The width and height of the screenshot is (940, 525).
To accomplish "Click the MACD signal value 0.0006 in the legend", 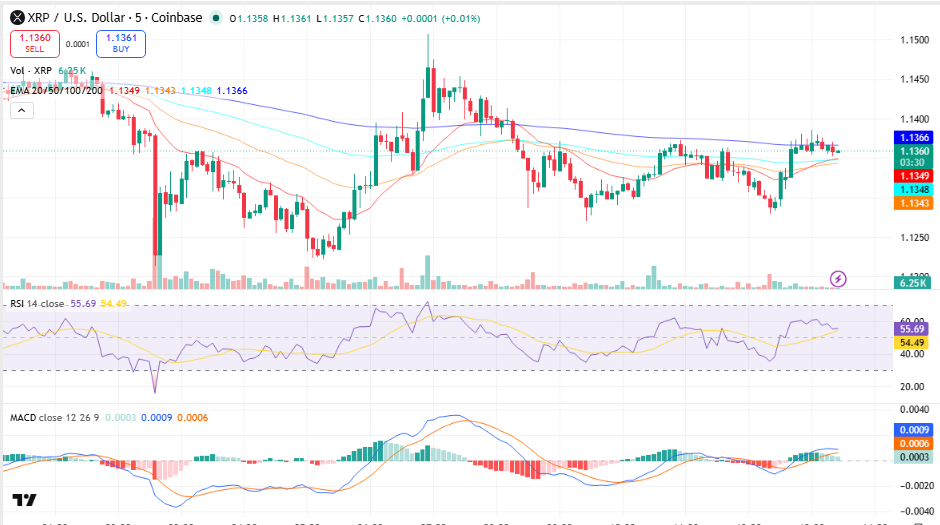I will click(x=192, y=418).
